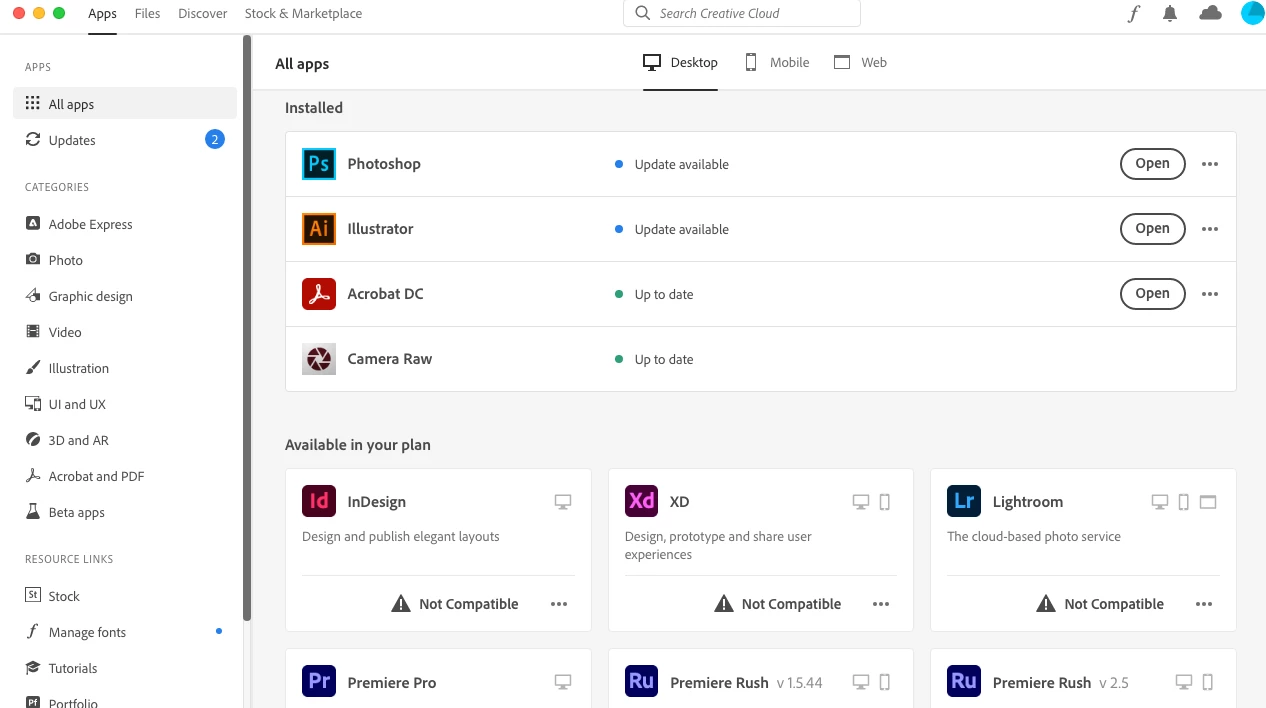The height and width of the screenshot is (708, 1266).
Task: Open the Stock & Marketplace tab
Action: tap(303, 14)
